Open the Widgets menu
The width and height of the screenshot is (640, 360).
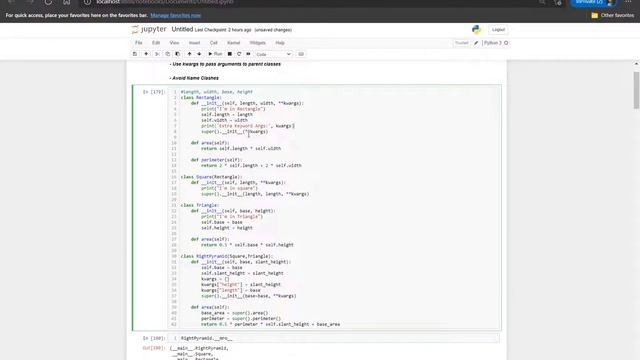[258, 43]
